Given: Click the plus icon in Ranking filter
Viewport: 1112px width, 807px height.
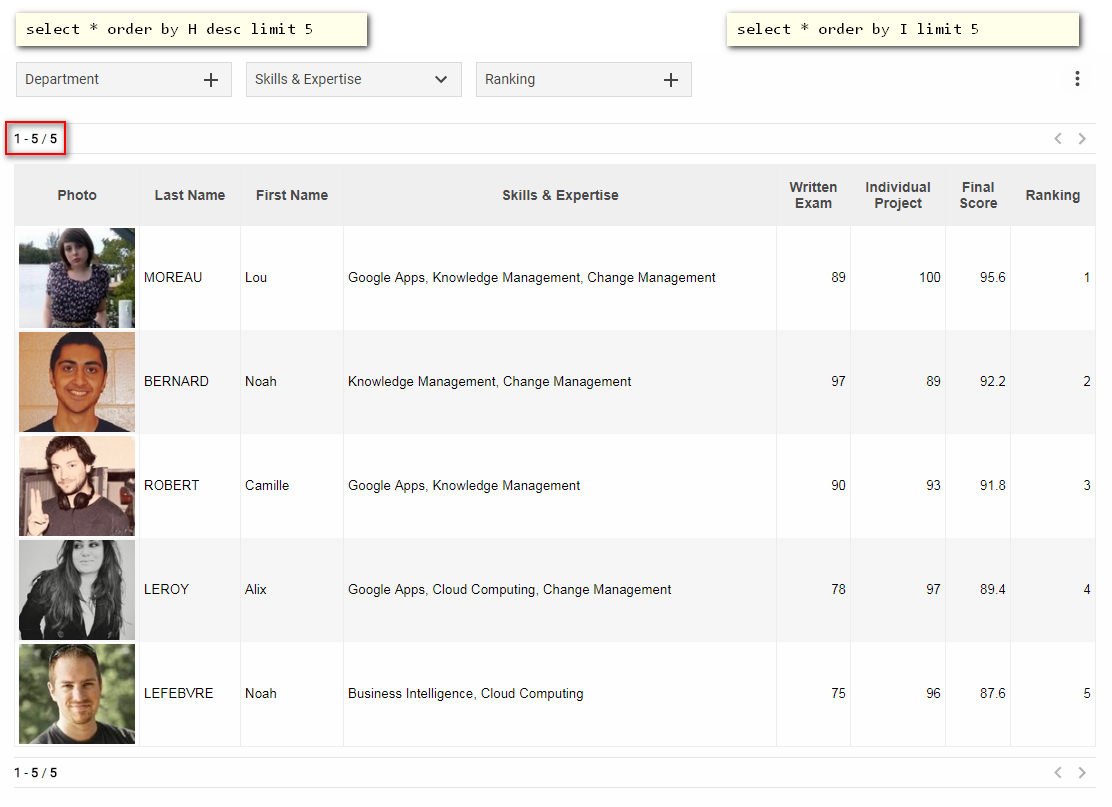Looking at the screenshot, I should (671, 80).
